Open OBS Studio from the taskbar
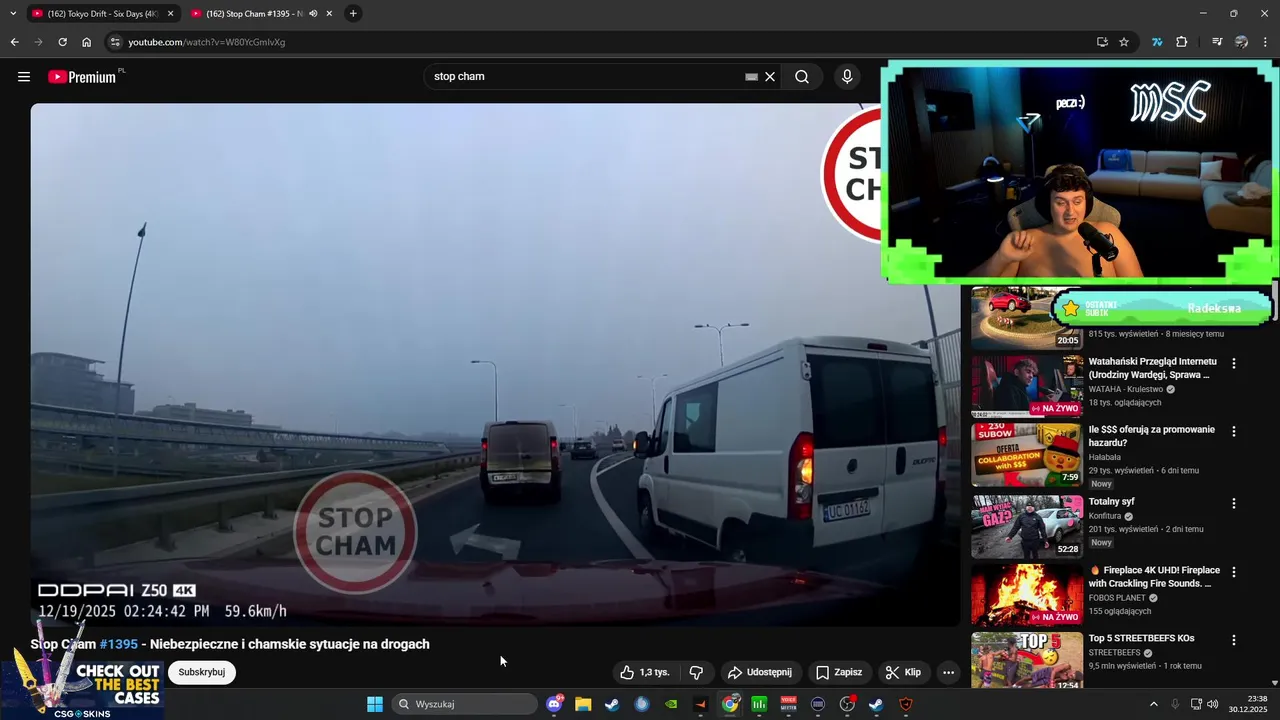The width and height of the screenshot is (1280, 720). [847, 704]
